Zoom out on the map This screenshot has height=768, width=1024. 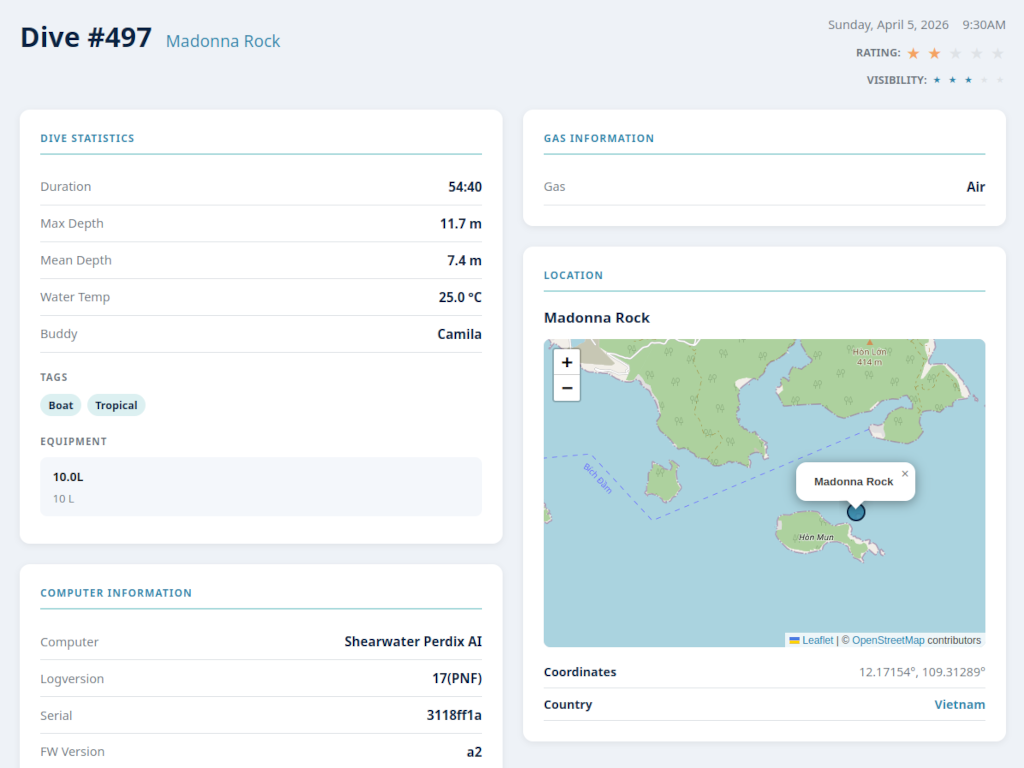(x=567, y=388)
